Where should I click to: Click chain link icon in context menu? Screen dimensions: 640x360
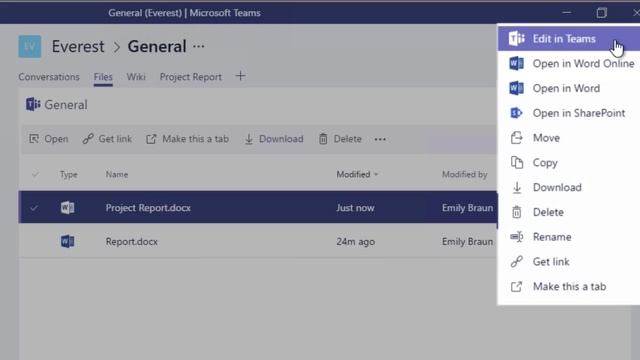pyautogui.click(x=517, y=262)
